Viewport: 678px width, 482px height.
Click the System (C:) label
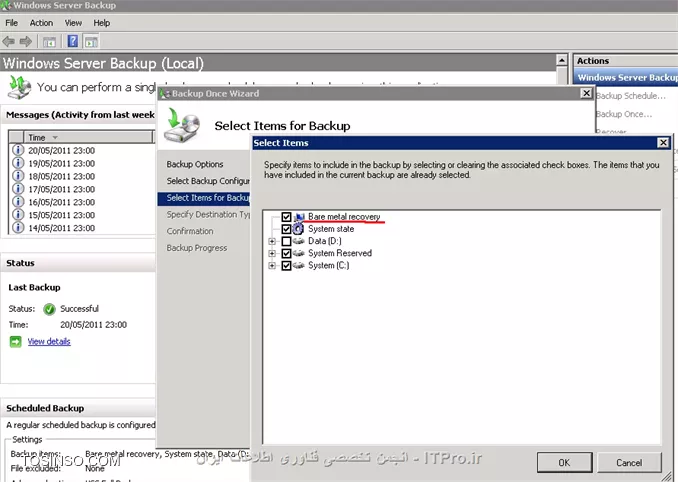[x=329, y=265]
